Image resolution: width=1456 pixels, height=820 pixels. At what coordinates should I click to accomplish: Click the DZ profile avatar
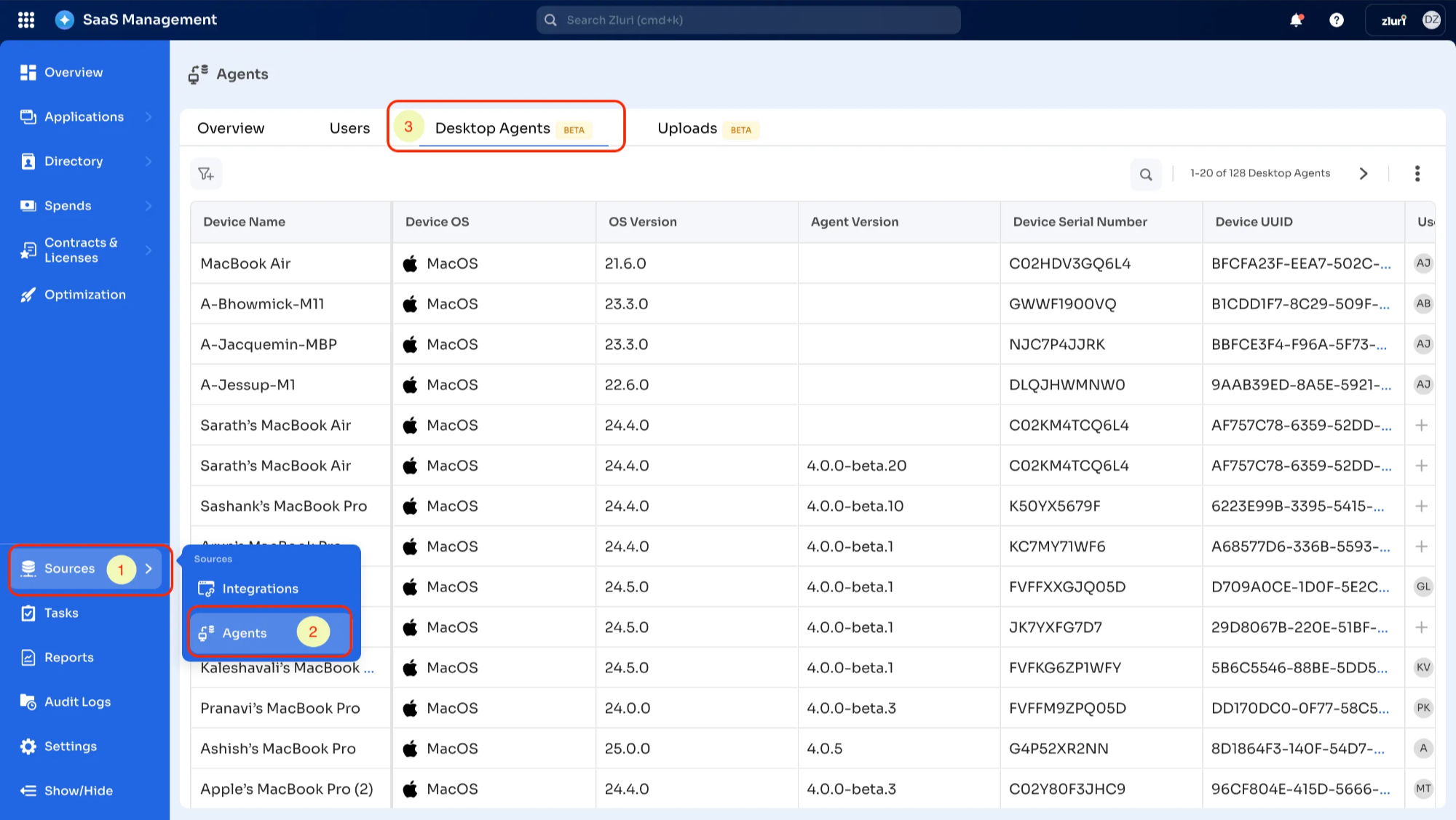[x=1431, y=20]
